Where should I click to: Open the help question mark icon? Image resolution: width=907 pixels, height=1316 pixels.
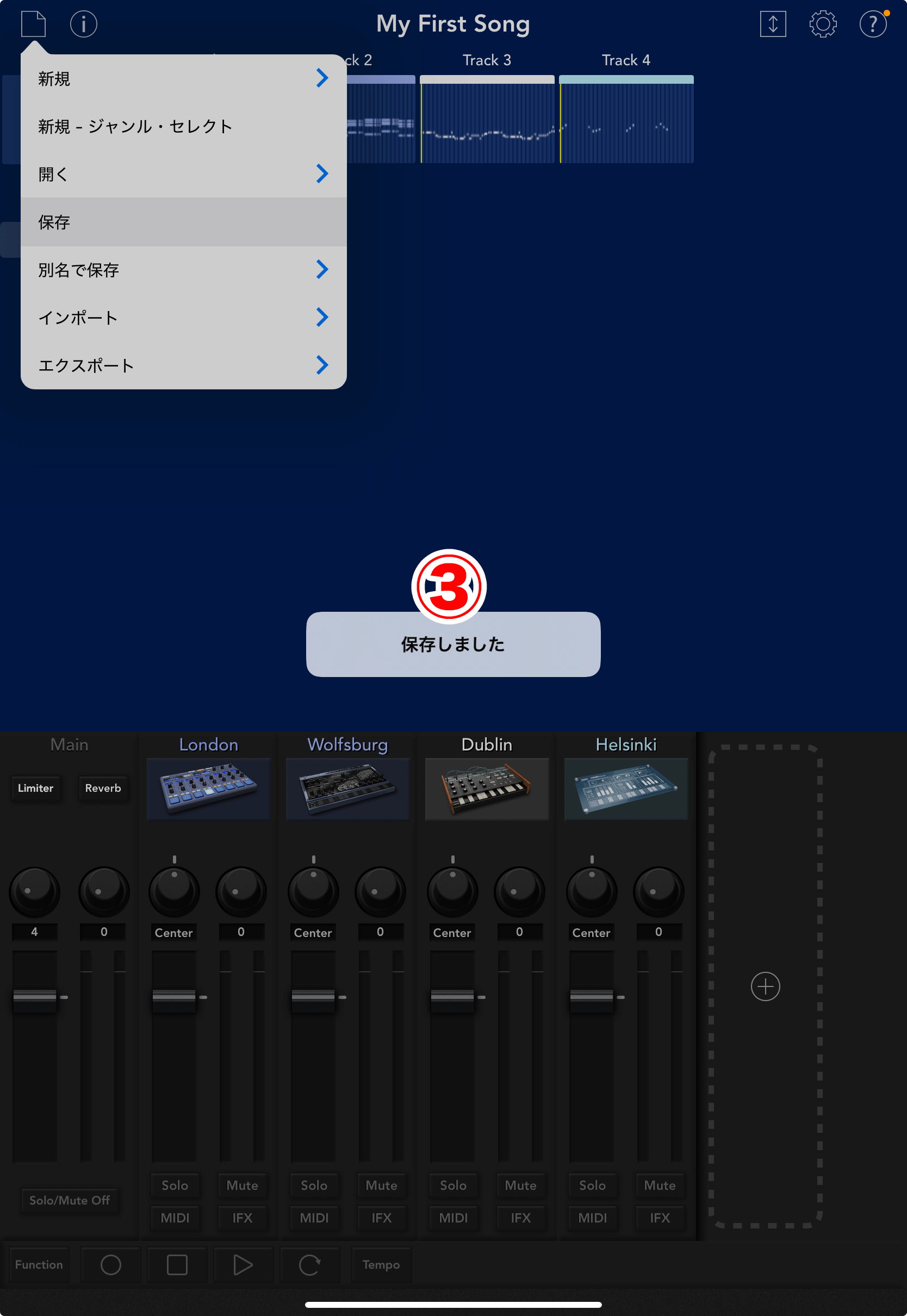[x=873, y=24]
